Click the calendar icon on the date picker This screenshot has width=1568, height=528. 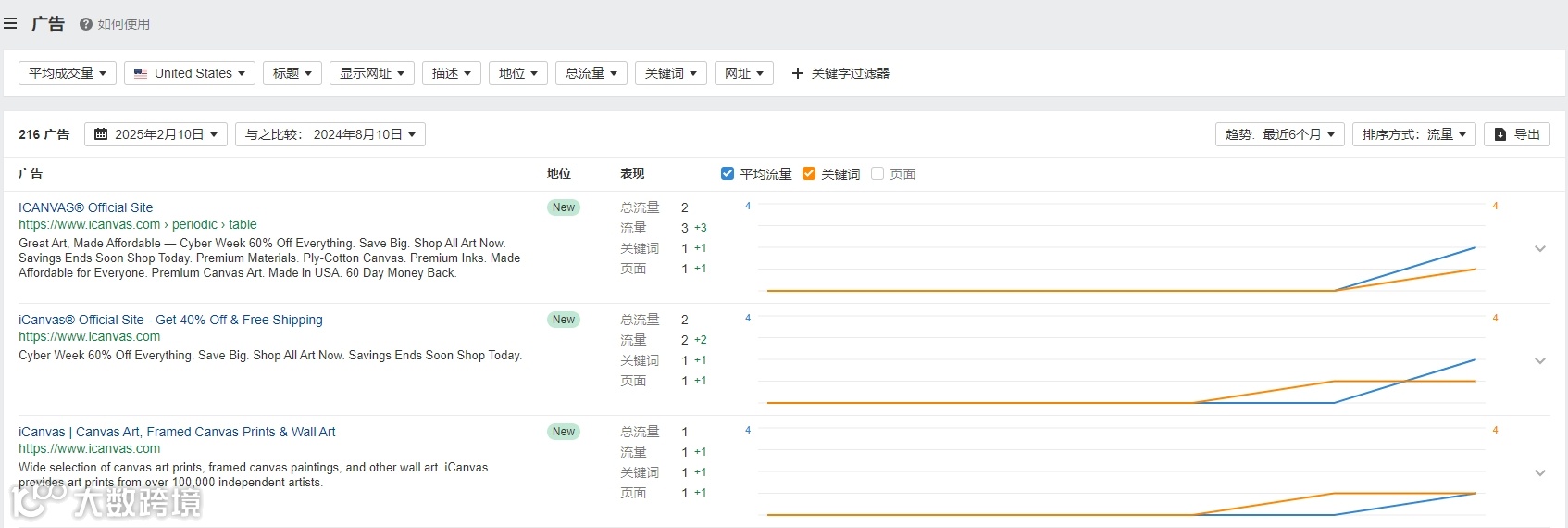[x=102, y=134]
